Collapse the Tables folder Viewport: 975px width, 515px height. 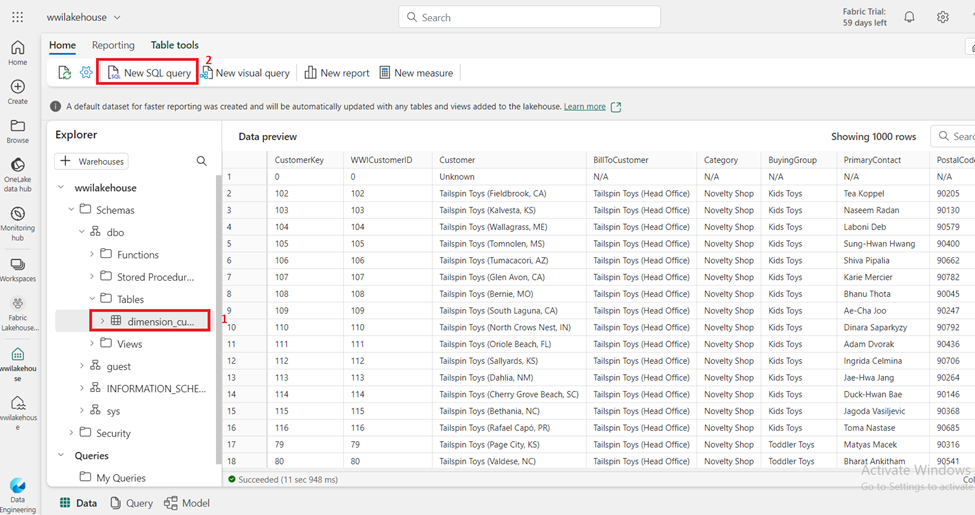tap(92, 299)
